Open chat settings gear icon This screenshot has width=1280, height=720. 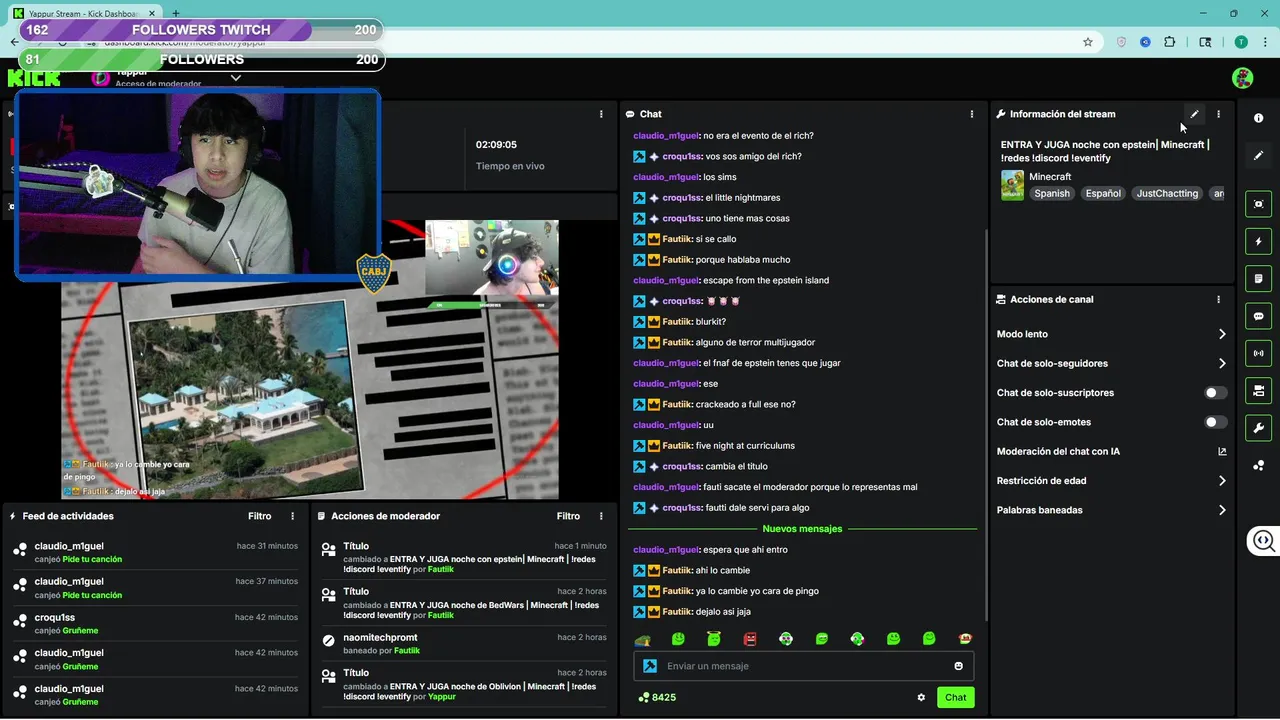pyautogui.click(x=921, y=697)
